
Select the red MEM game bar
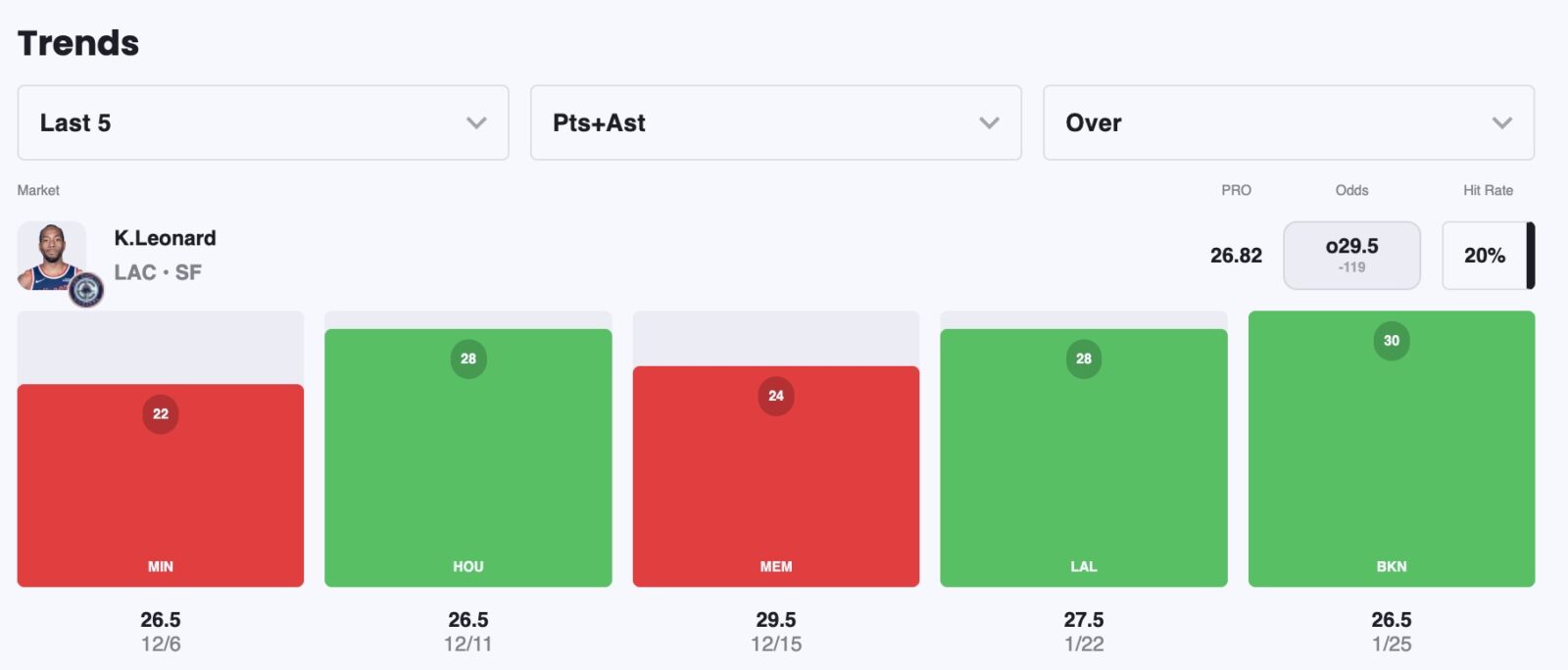click(x=776, y=490)
